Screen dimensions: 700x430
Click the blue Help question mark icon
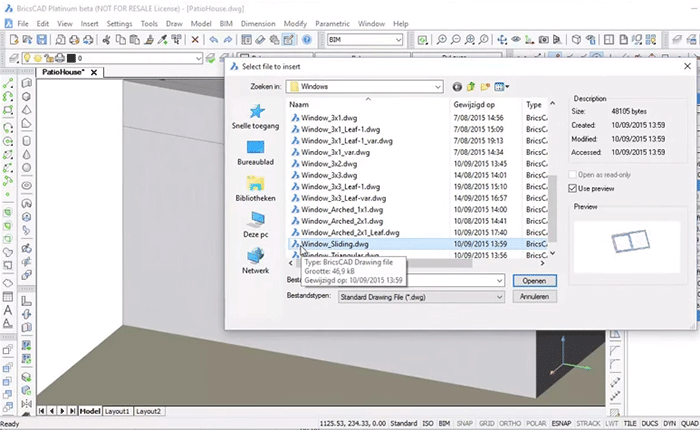pos(307,40)
